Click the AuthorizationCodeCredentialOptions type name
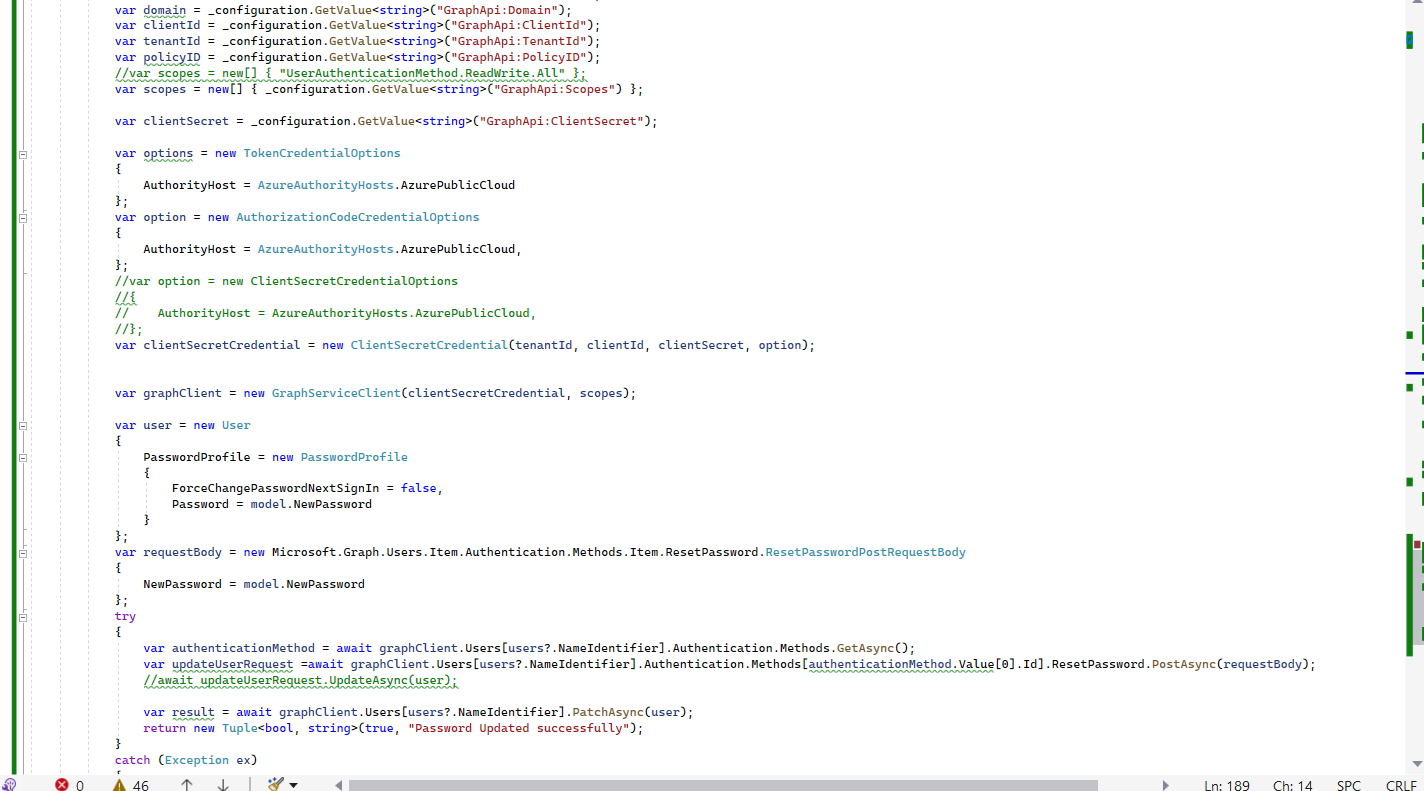Viewport: 1424px width, 791px height. [x=358, y=217]
